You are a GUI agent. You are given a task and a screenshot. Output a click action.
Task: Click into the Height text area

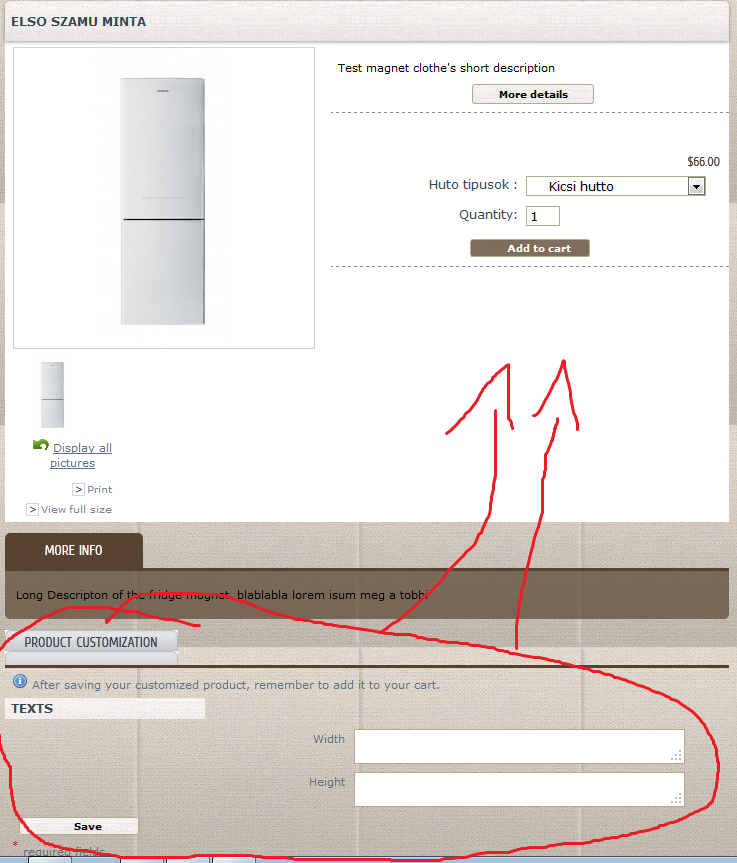click(519, 789)
